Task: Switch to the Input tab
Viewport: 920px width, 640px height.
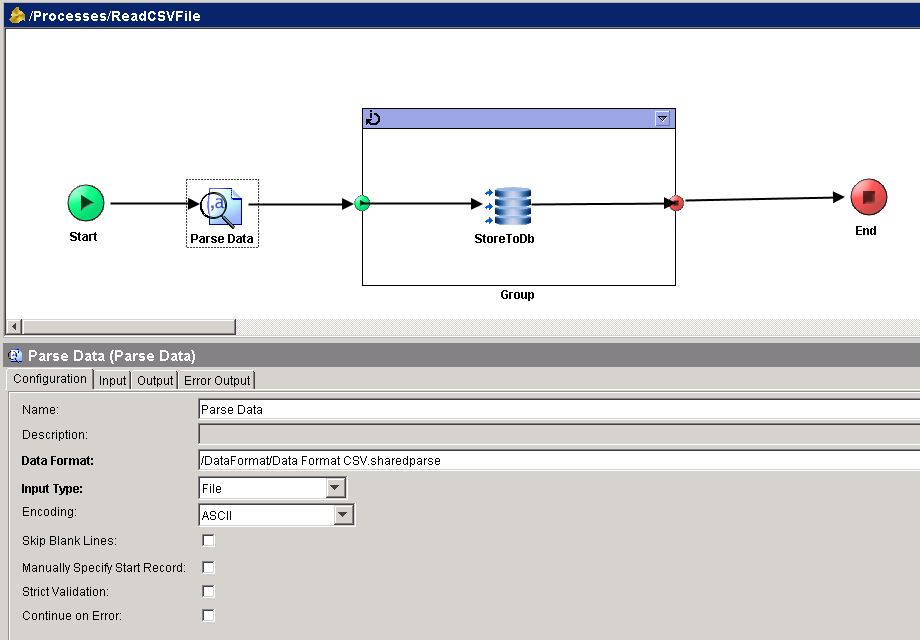Action: 112,380
